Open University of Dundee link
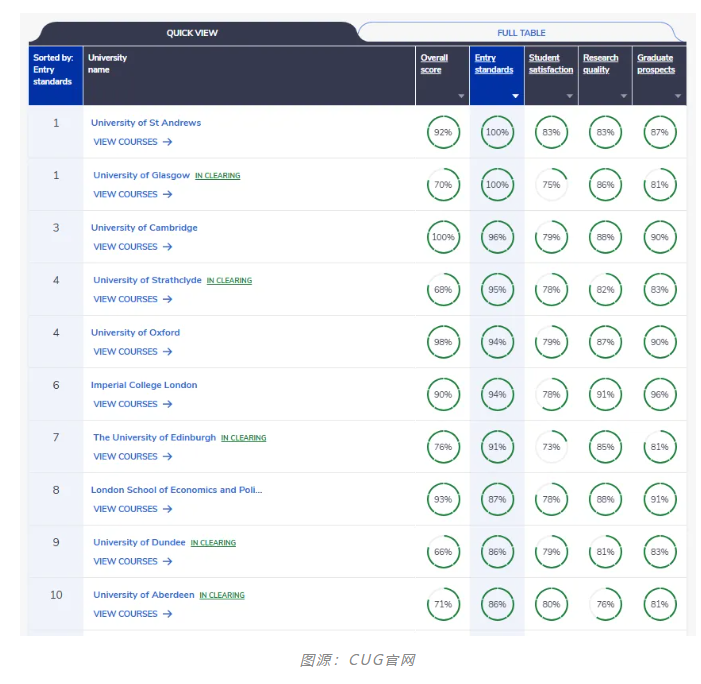 tap(139, 542)
